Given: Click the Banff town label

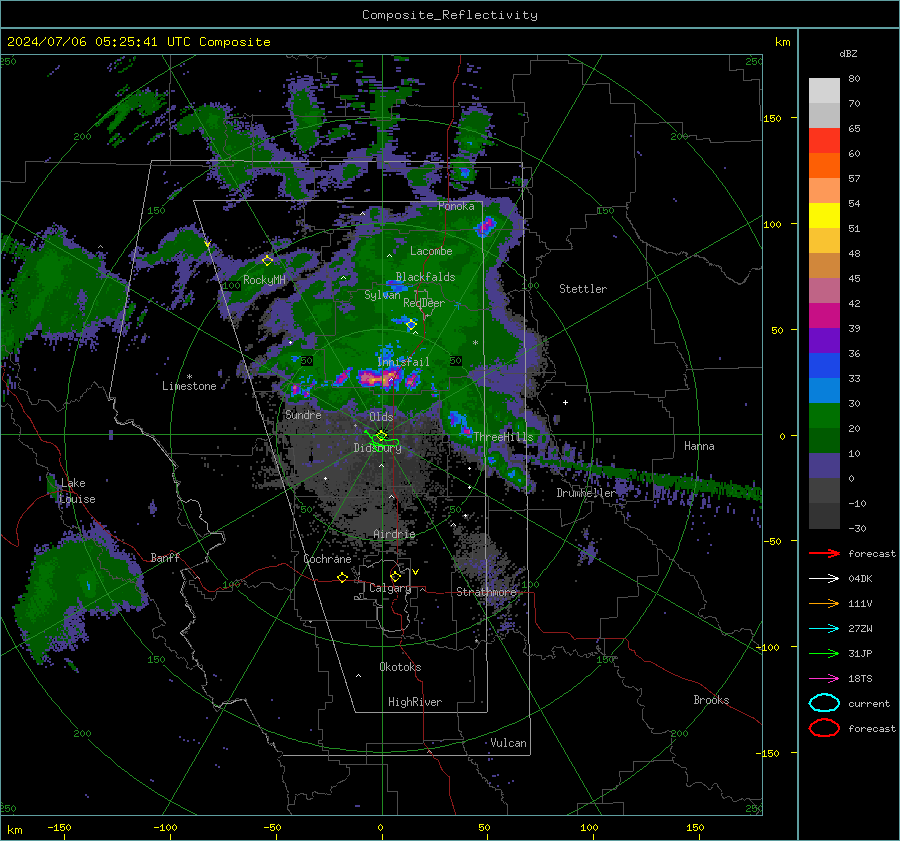Looking at the screenshot, I should pos(165,557).
